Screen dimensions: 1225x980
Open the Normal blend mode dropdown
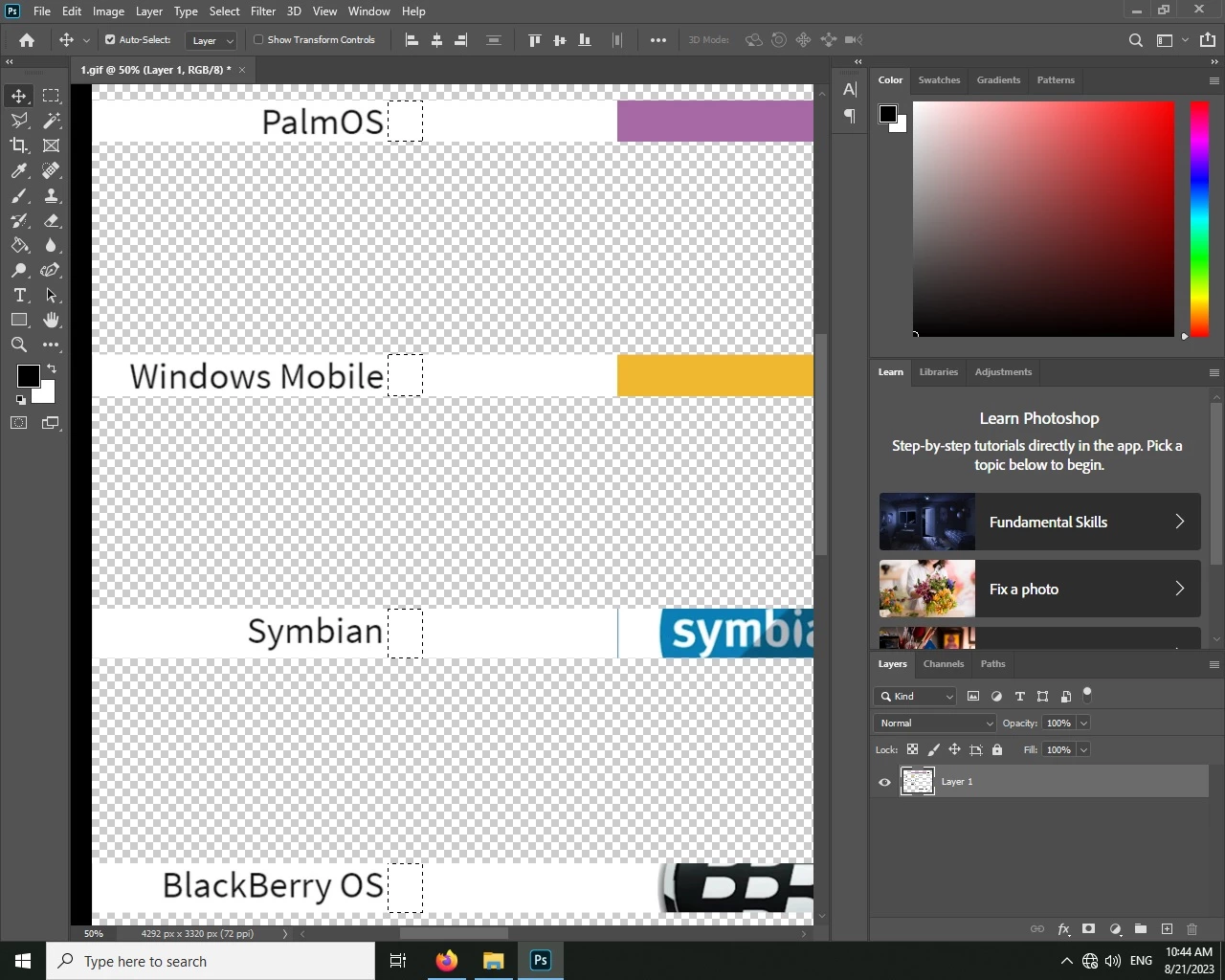[x=935, y=724]
